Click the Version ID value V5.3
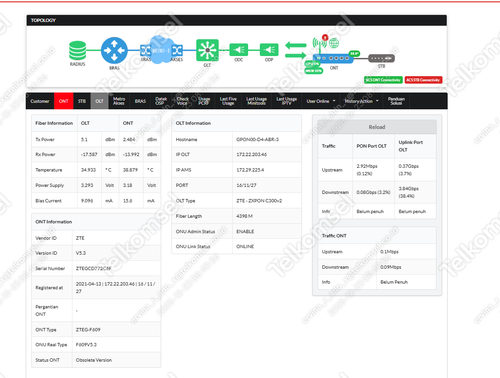Image resolution: width=500 pixels, height=378 pixels. click(81, 253)
